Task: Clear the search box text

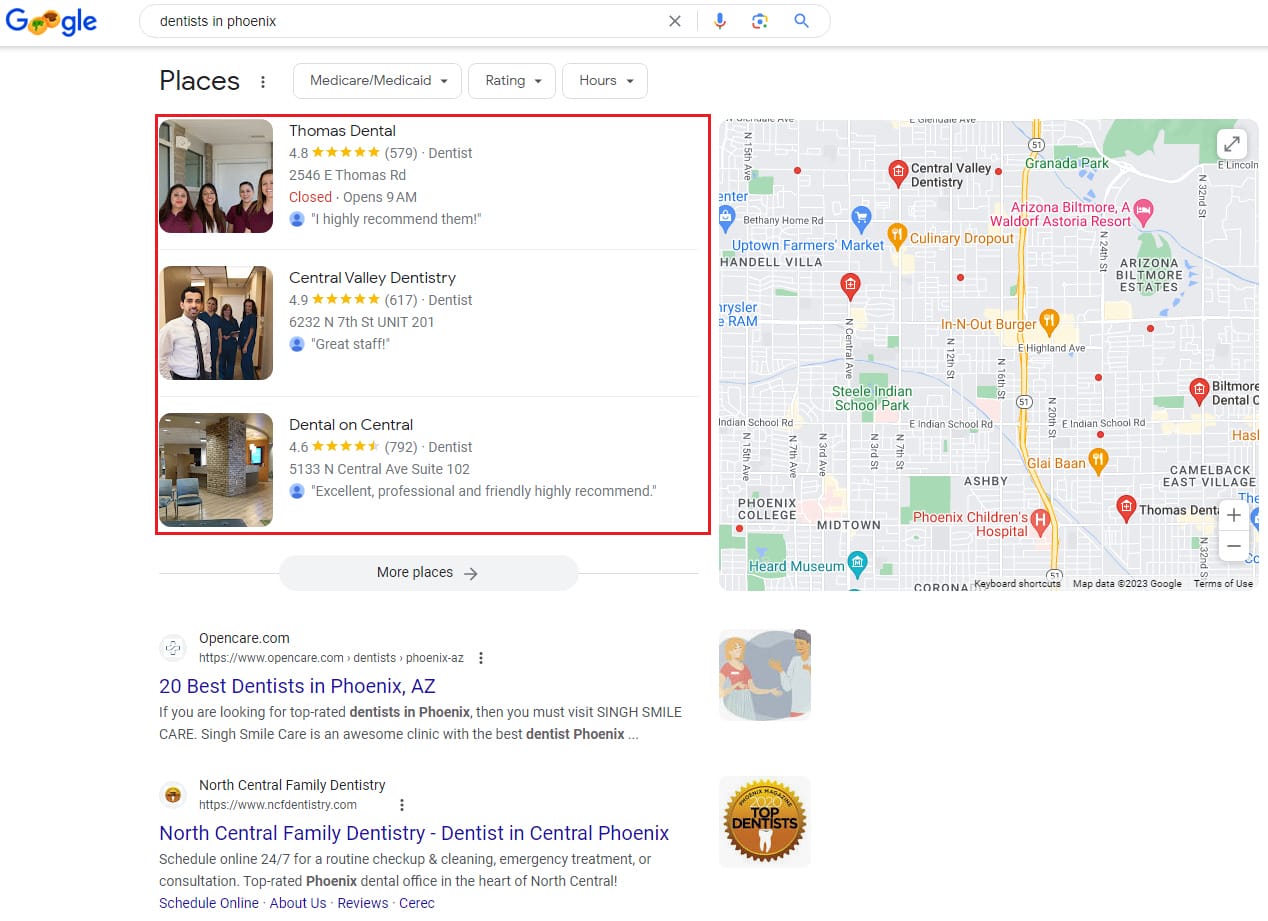Action: pyautogui.click(x=675, y=21)
